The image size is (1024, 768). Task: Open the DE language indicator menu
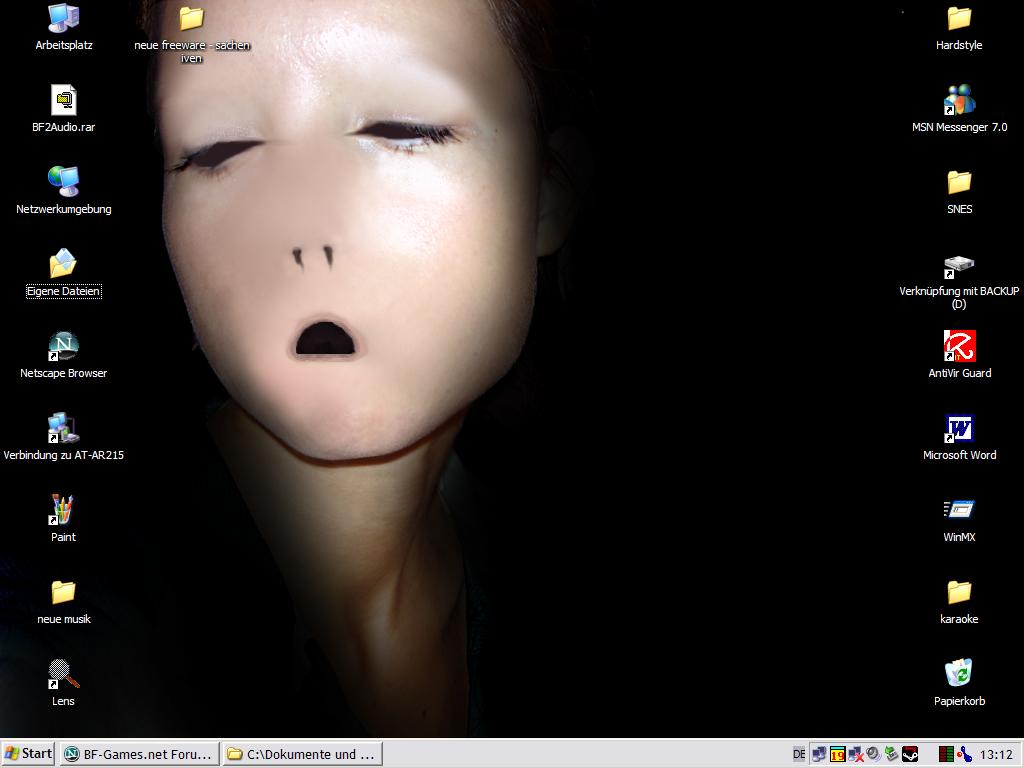coord(799,754)
